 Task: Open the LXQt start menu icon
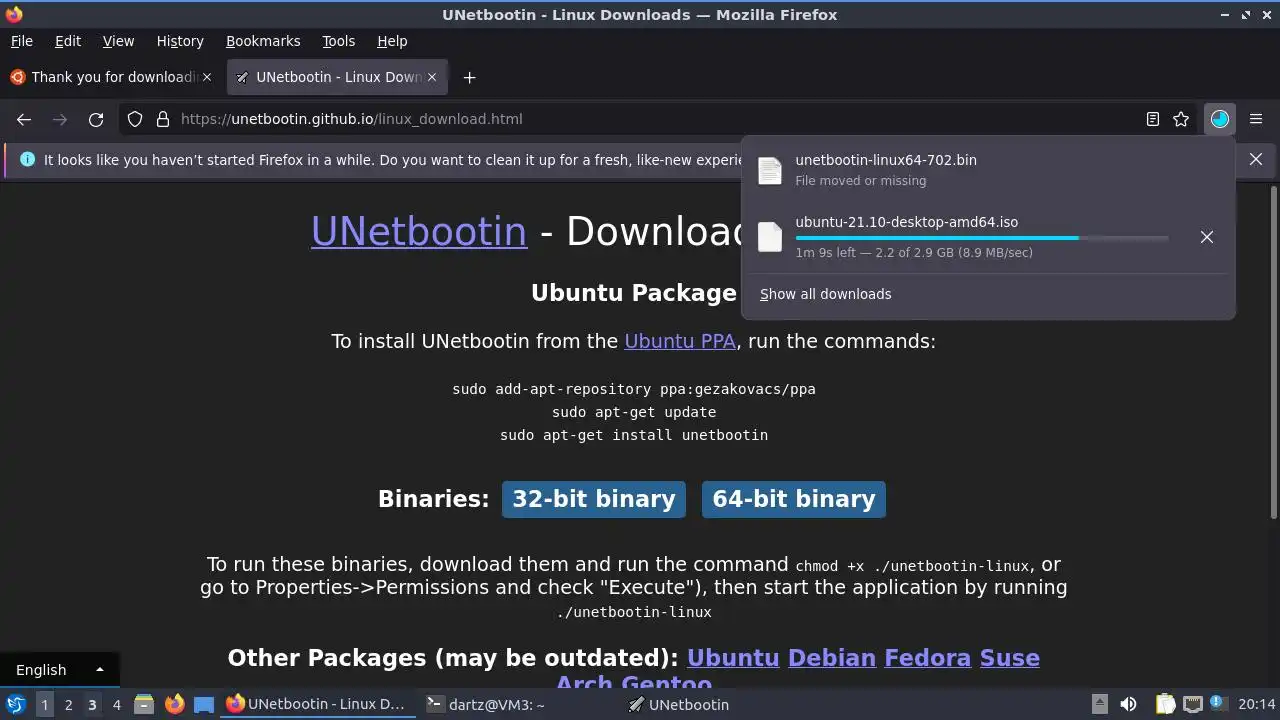coord(15,704)
